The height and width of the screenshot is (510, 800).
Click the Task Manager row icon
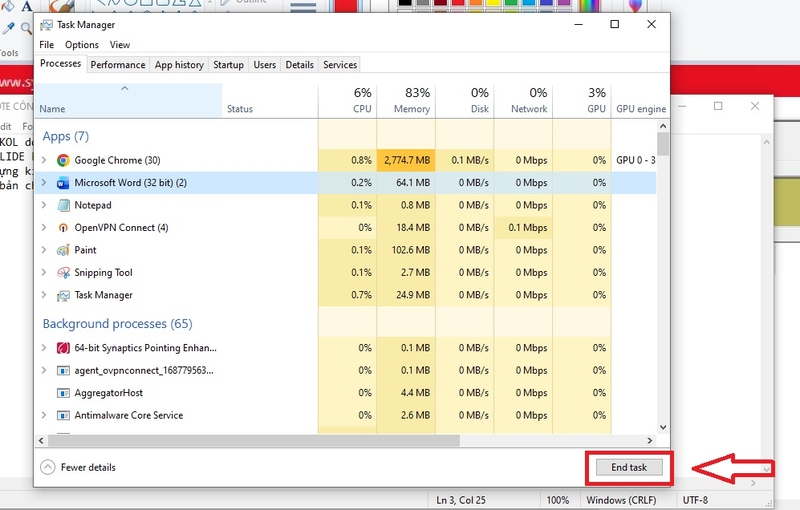63,295
